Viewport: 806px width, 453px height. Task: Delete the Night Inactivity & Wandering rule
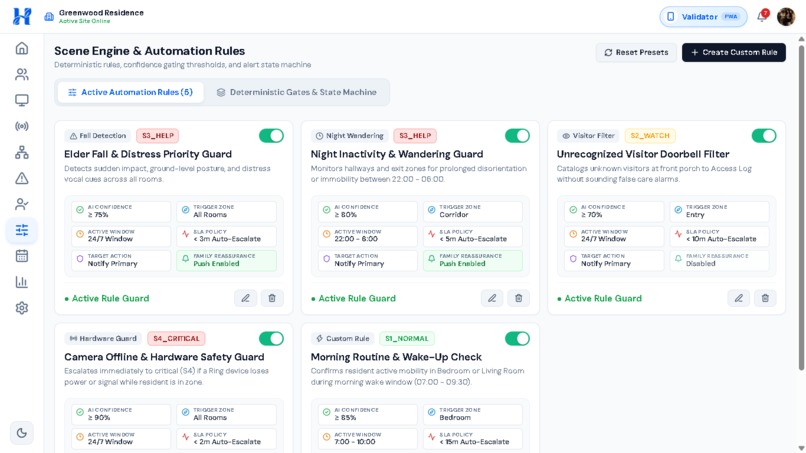tap(519, 298)
